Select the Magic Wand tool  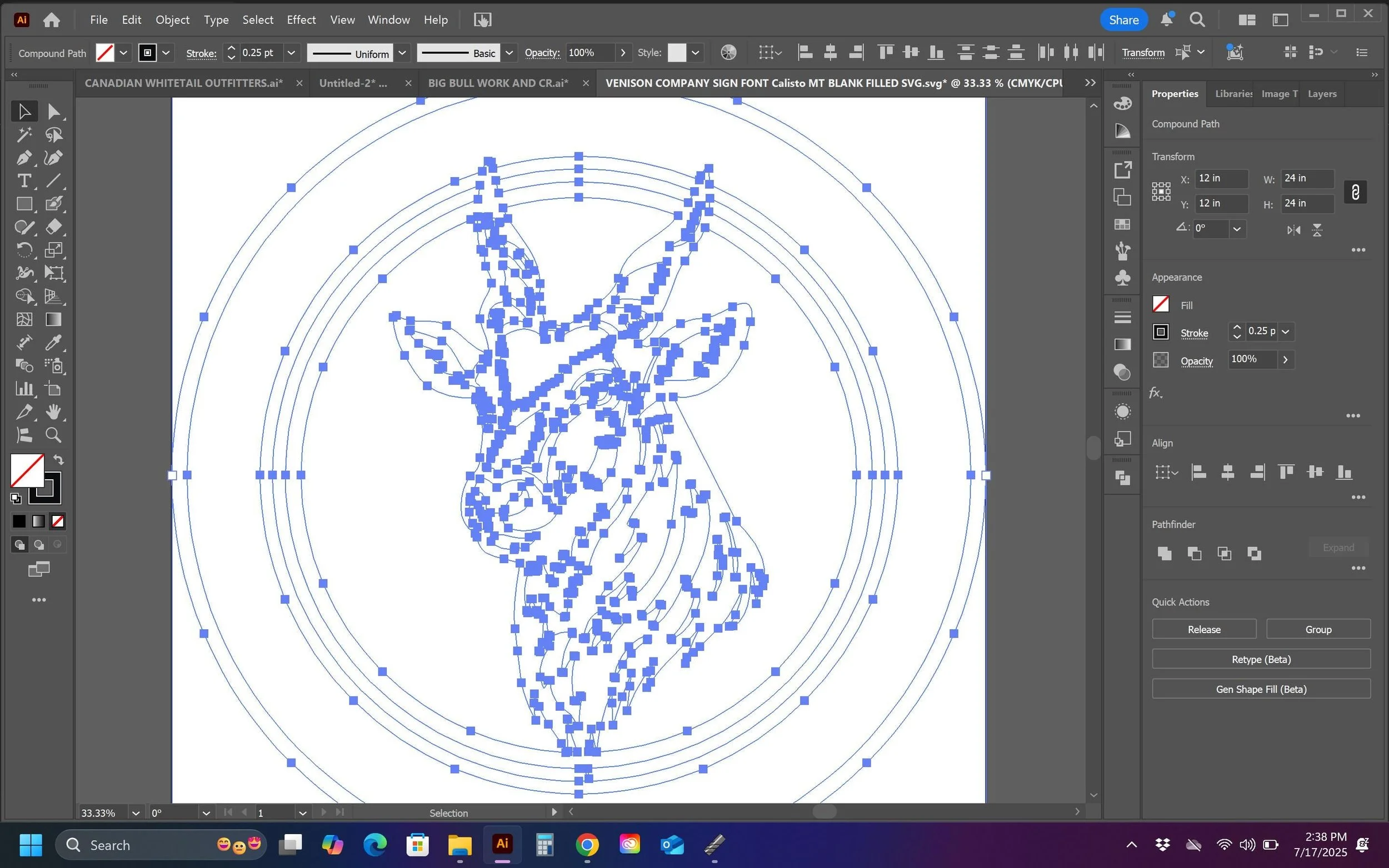[23, 135]
